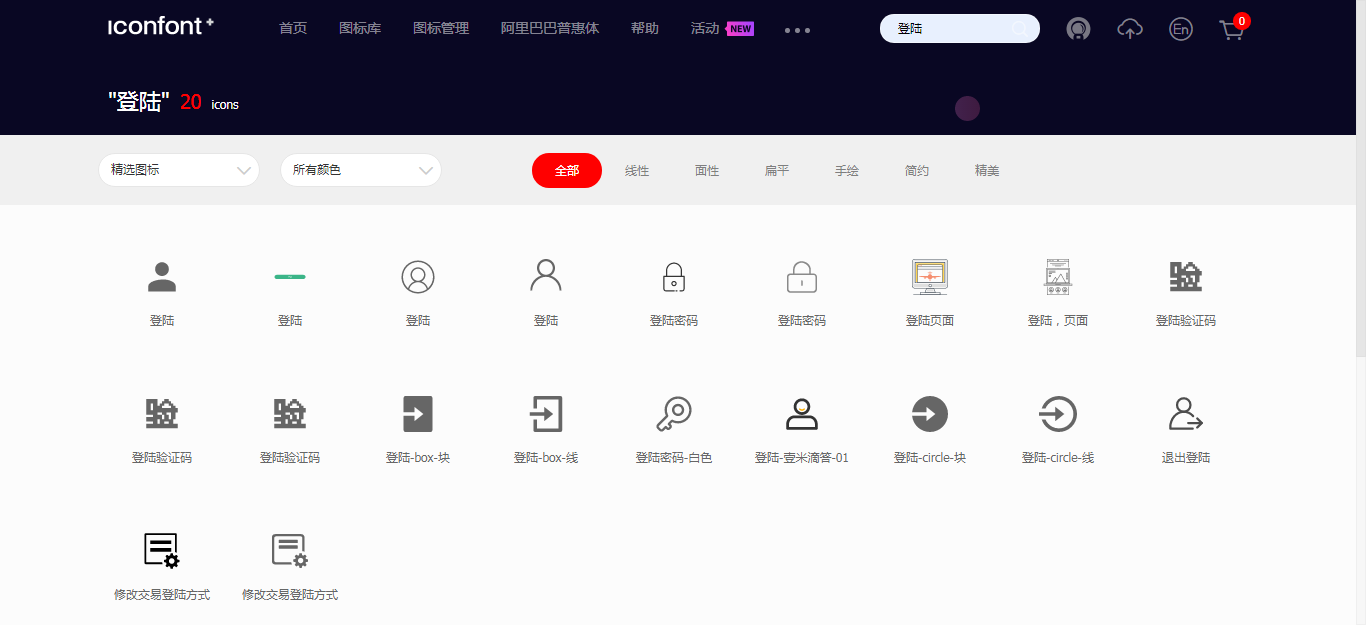Open the 活动 NEW link
This screenshot has width=1366, height=625.
tap(722, 28)
